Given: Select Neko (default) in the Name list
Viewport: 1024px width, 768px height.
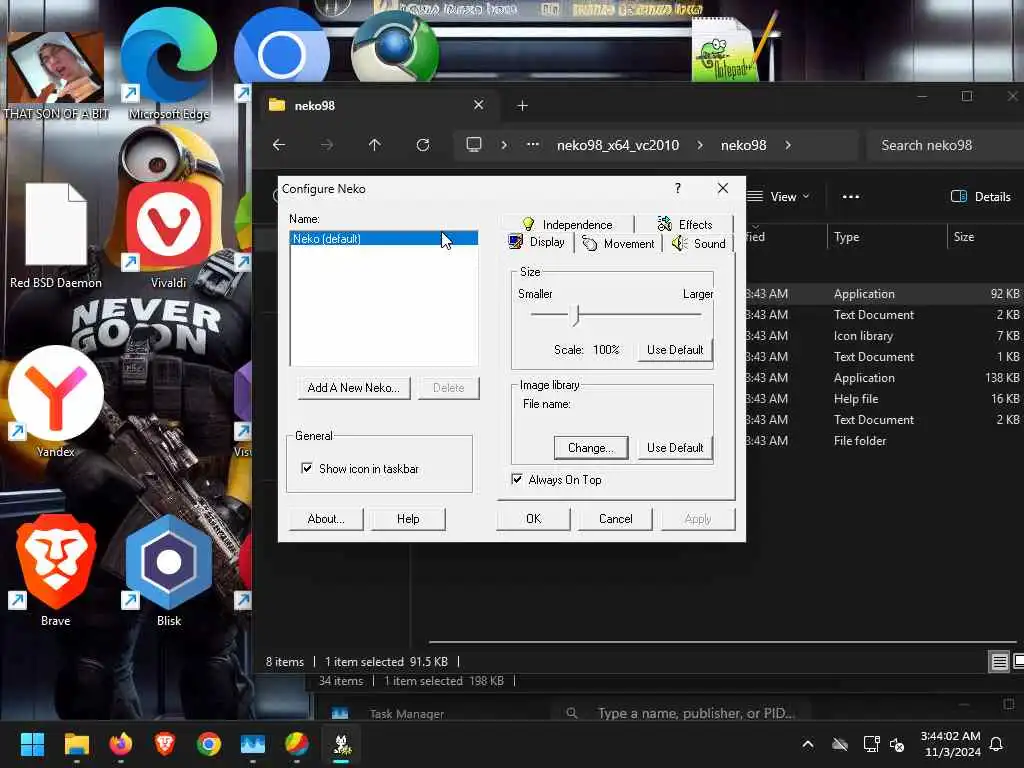Looking at the screenshot, I should (x=383, y=238).
